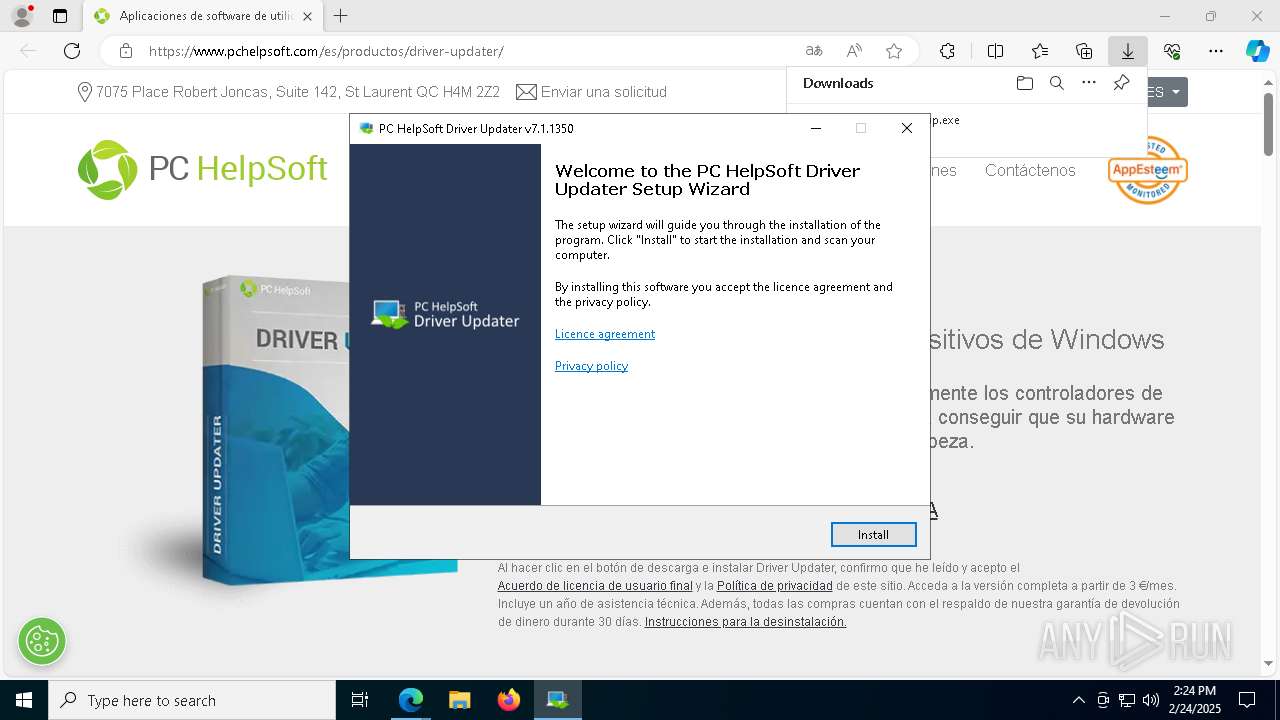Open Browser essentials heart icon

click(x=1172, y=51)
